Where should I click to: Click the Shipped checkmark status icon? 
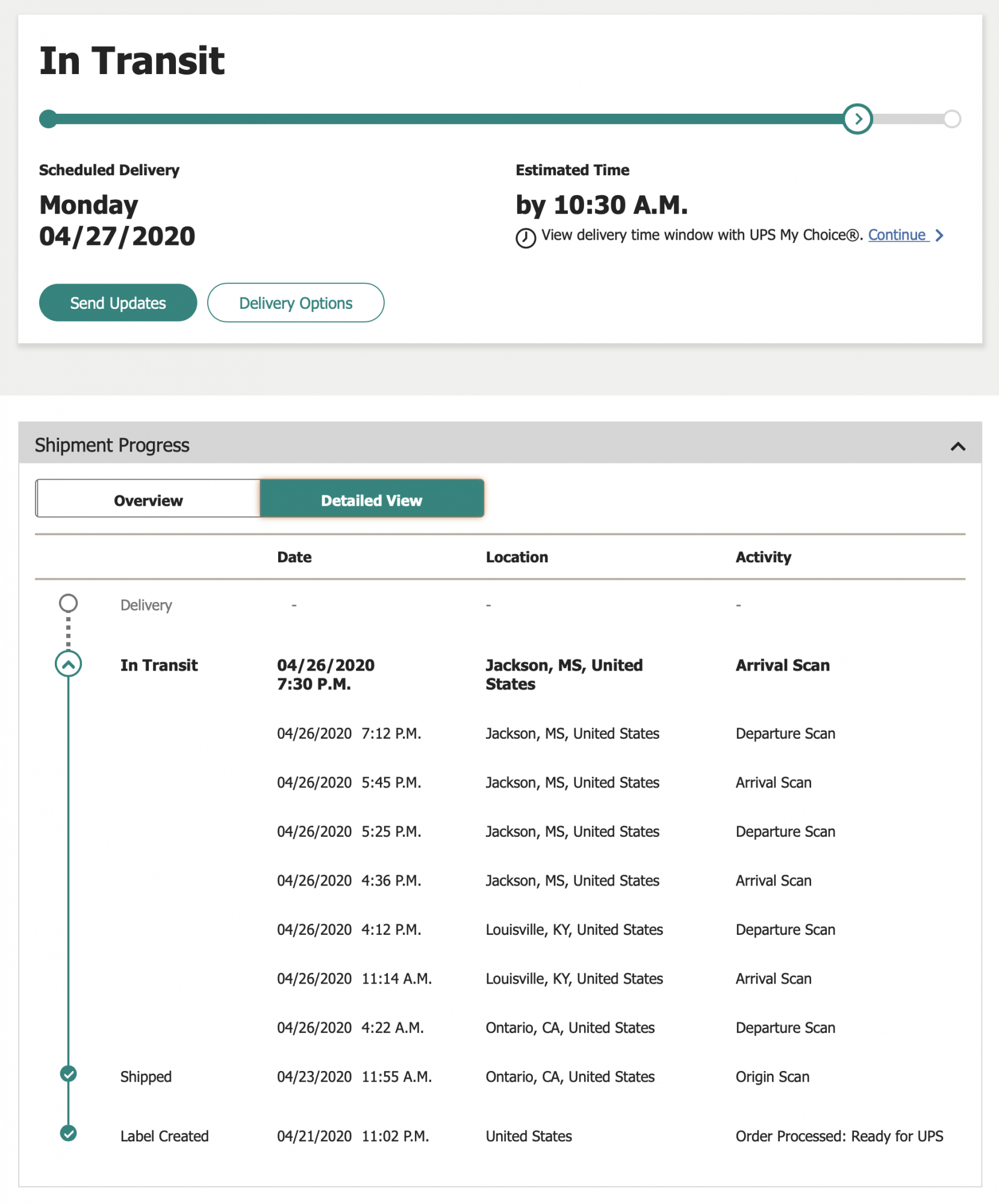(69, 1074)
